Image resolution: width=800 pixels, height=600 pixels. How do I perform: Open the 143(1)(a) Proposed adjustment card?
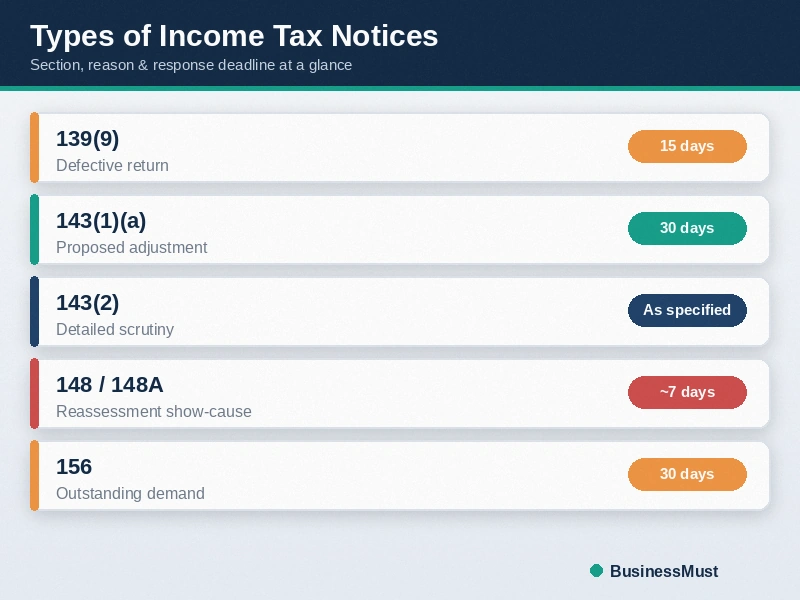(x=399, y=229)
